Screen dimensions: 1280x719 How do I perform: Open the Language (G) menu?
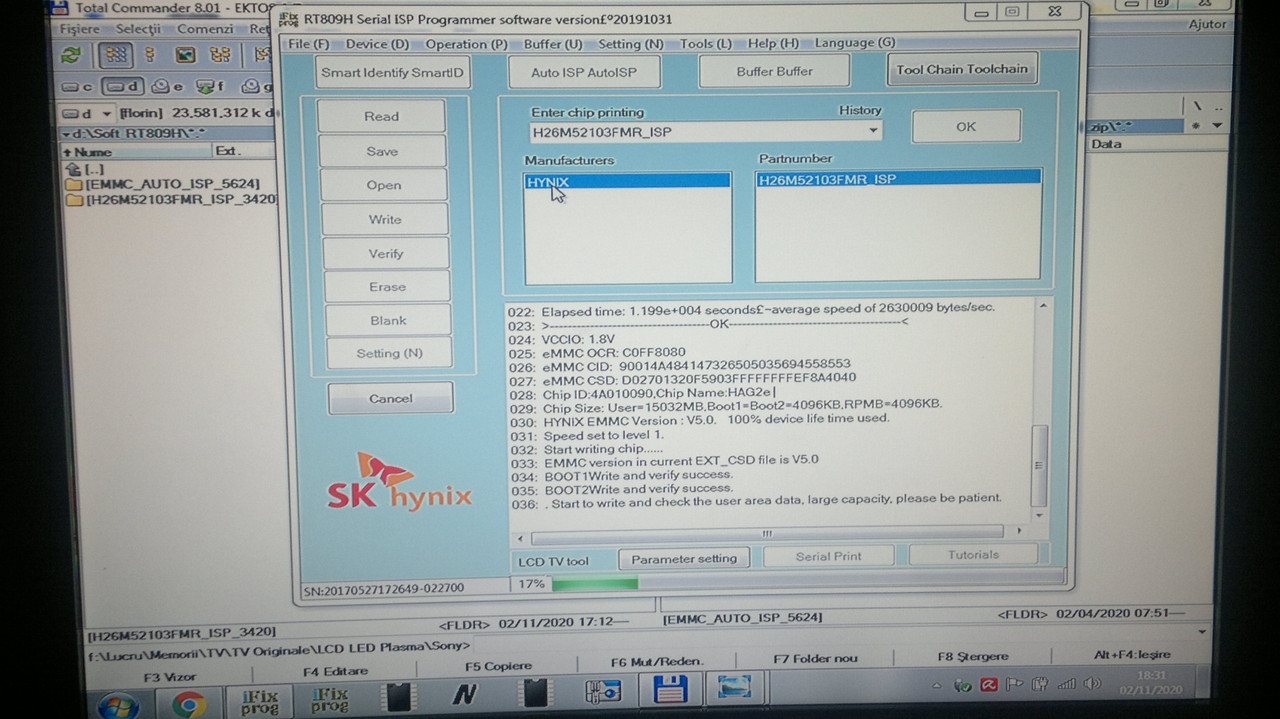point(855,43)
